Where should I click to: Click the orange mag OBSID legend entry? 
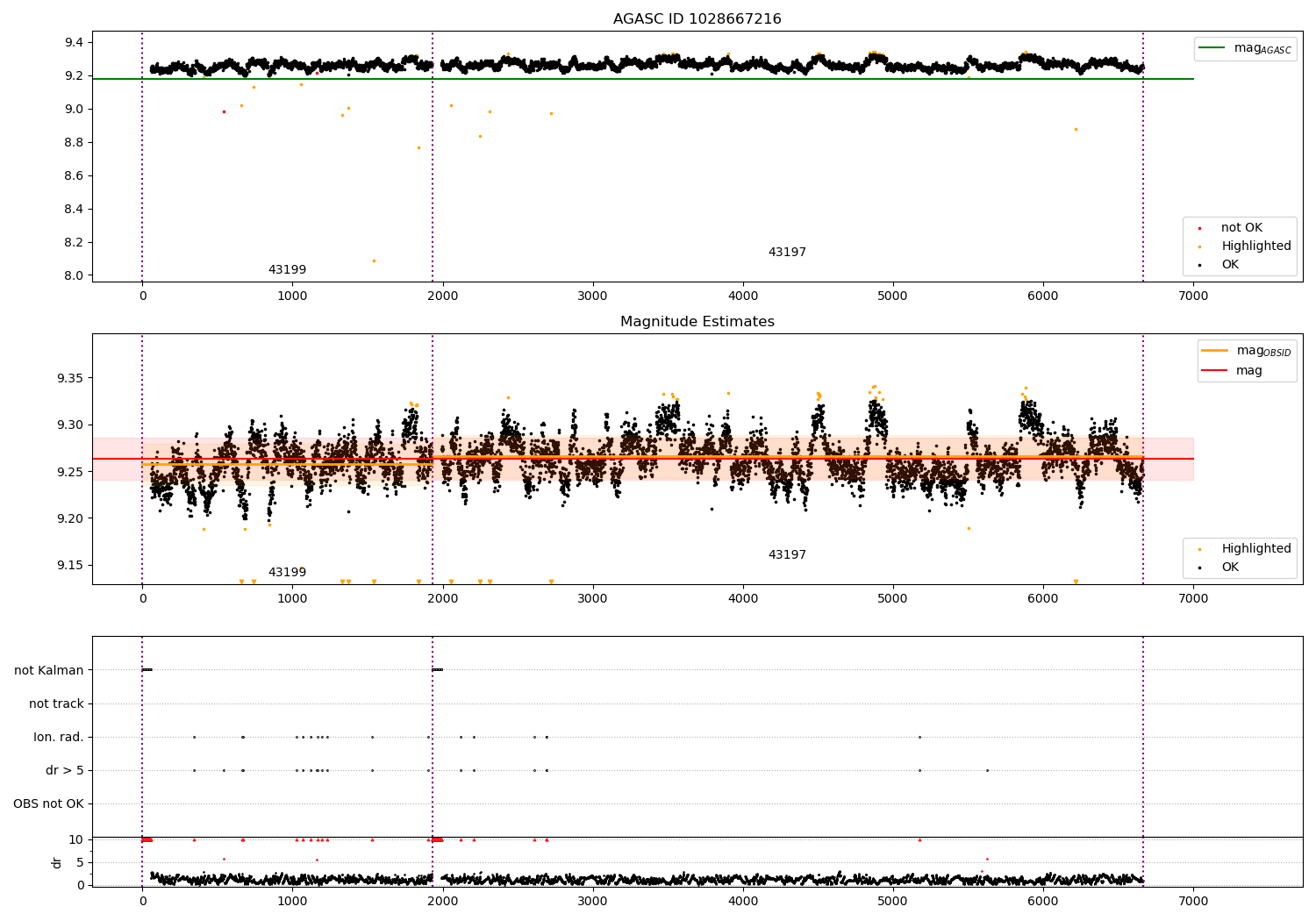tap(1246, 351)
